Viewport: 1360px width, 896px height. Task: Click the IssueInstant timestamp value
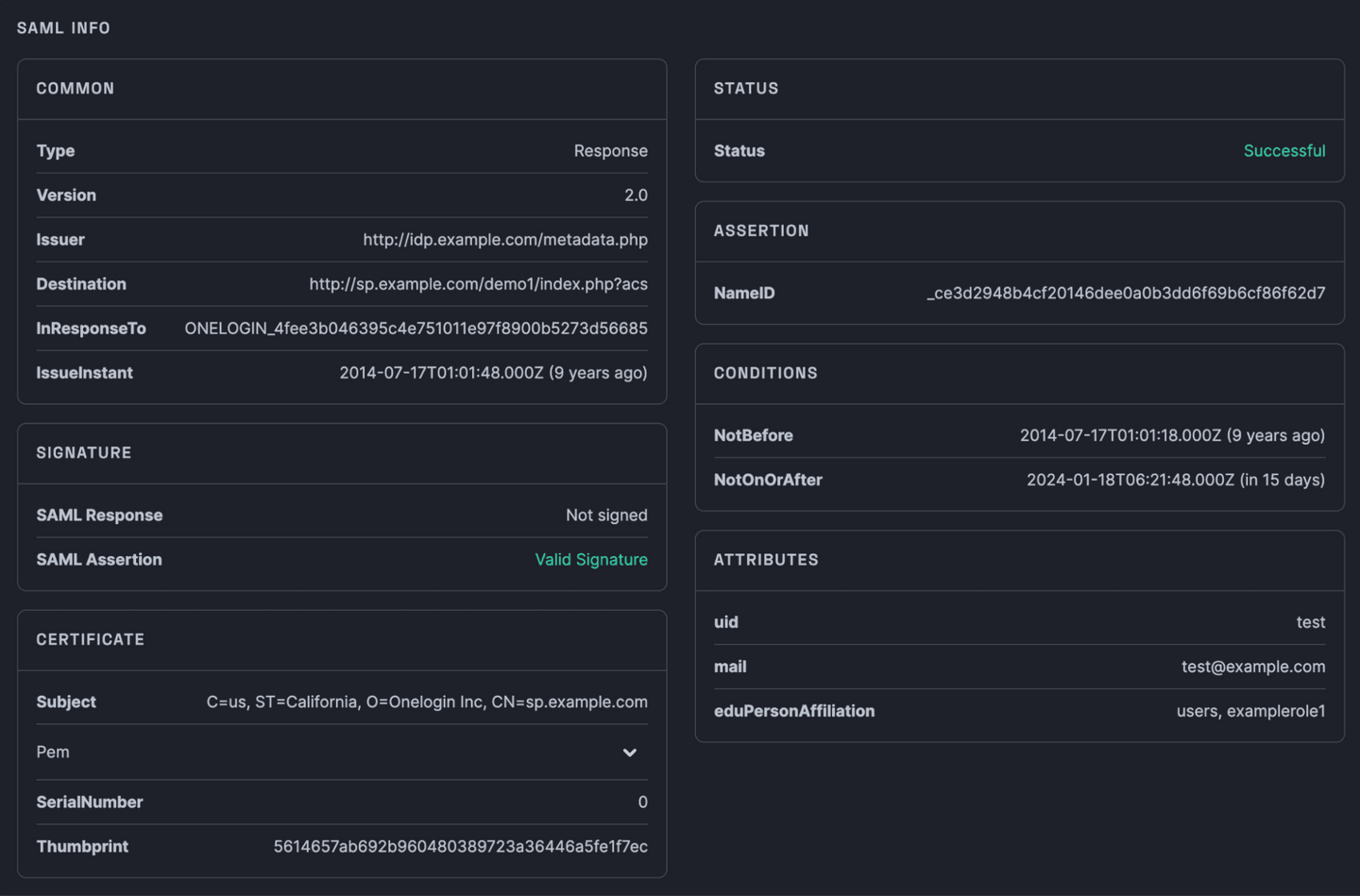pos(493,373)
